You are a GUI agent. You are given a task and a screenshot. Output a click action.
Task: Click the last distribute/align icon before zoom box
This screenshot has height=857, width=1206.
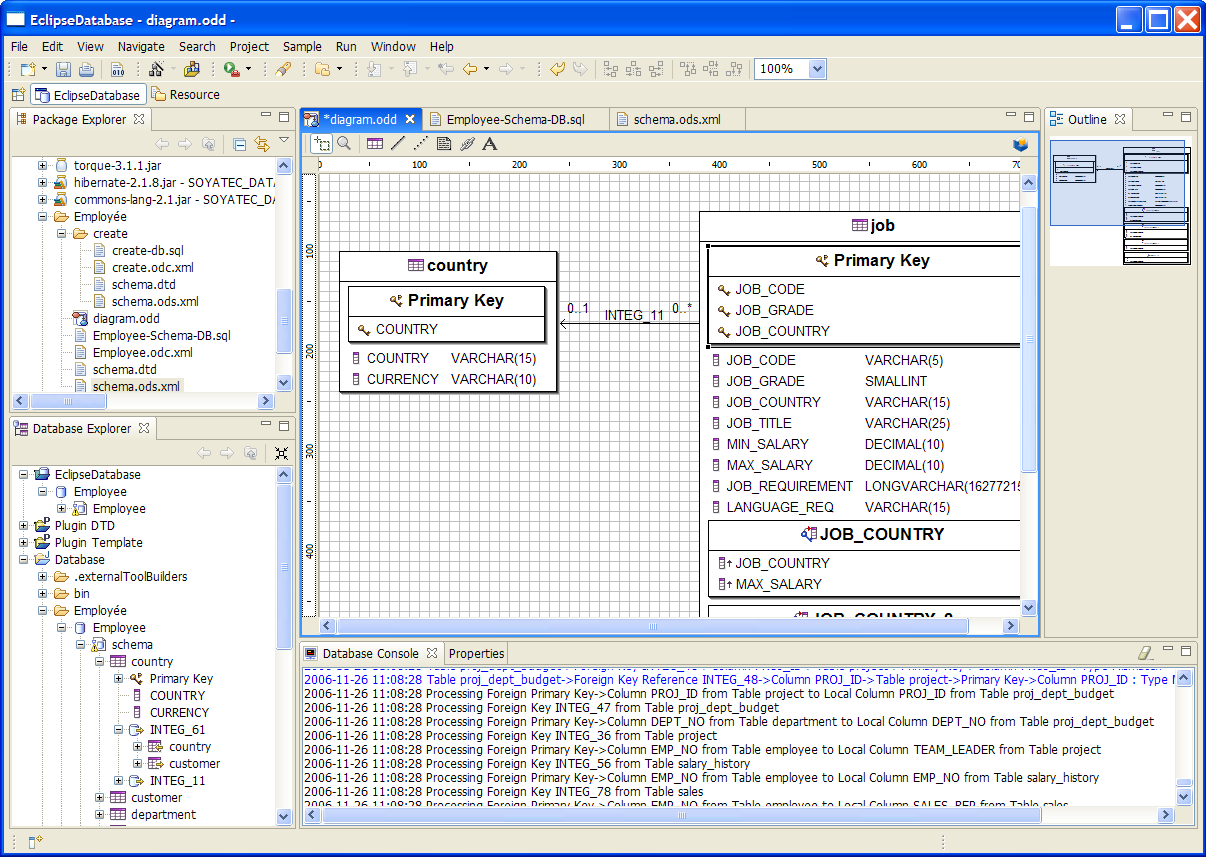point(735,69)
